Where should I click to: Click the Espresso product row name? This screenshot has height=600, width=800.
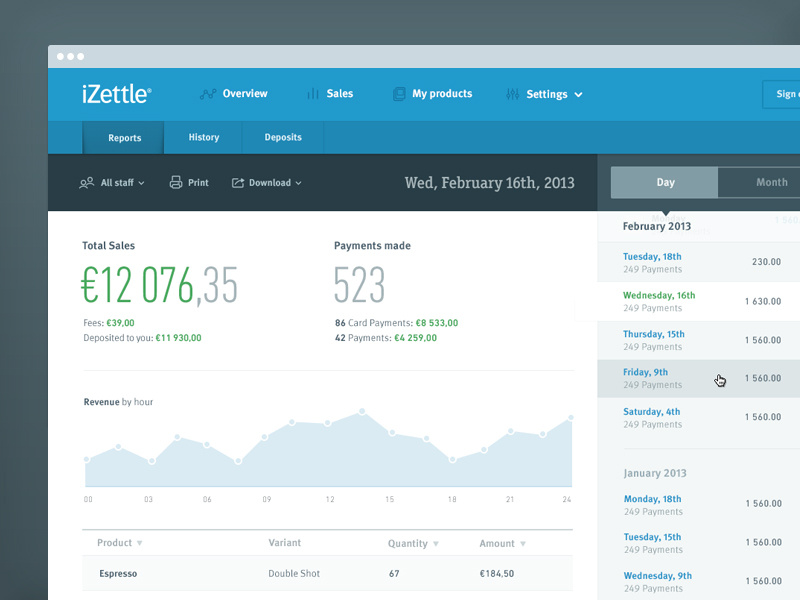click(x=118, y=573)
